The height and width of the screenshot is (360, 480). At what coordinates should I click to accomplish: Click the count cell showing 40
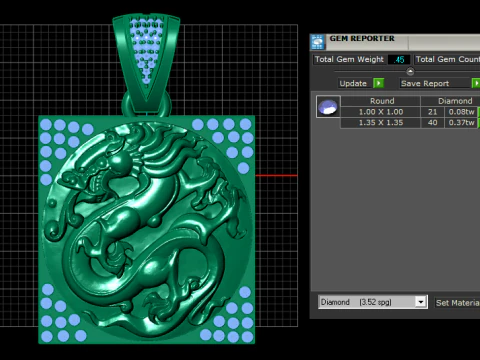pyautogui.click(x=432, y=123)
